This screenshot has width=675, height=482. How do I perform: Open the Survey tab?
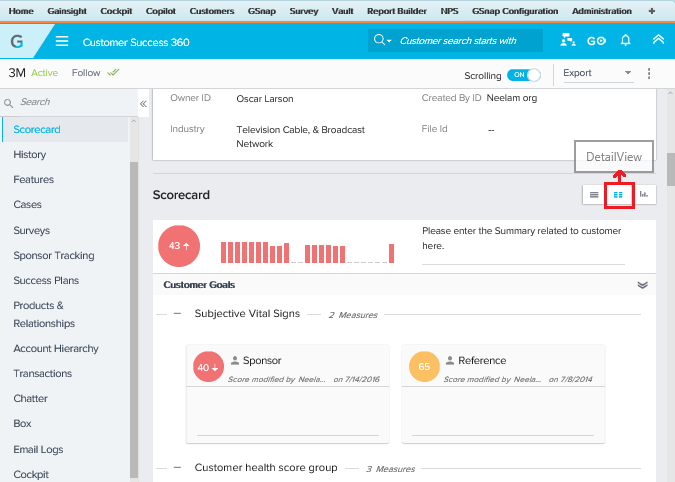coord(303,11)
